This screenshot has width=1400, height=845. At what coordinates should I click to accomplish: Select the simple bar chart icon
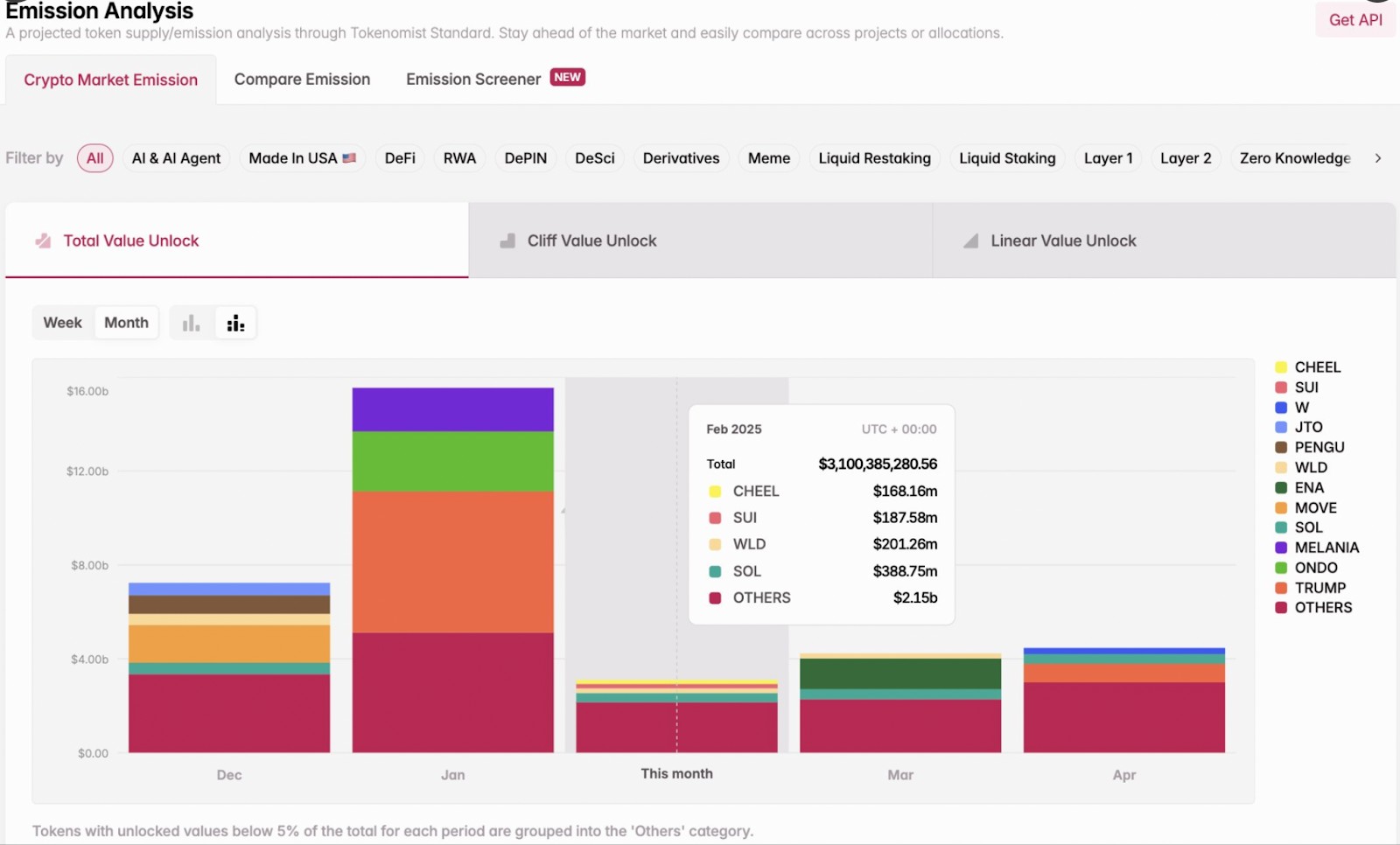(191, 324)
